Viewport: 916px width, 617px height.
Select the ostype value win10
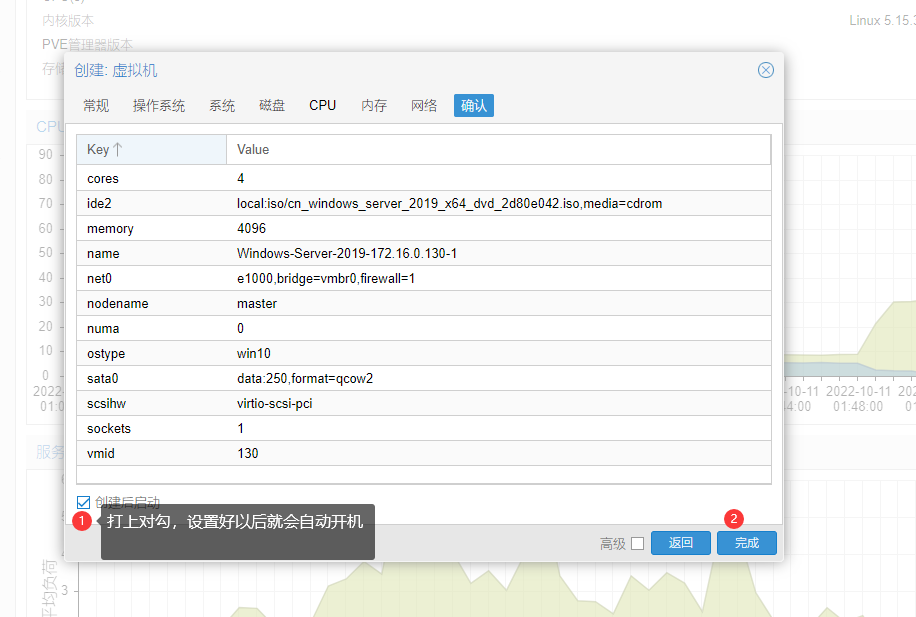coord(254,353)
